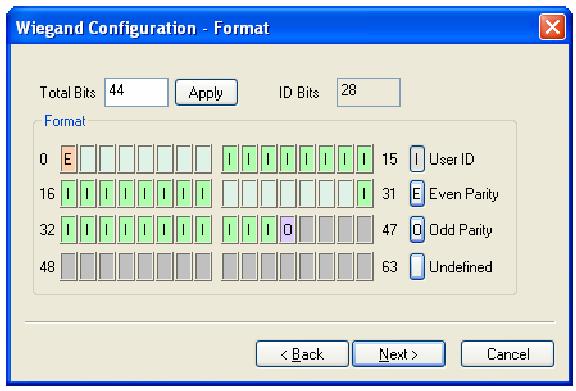Click the bit 15 cell in first row

(x=365, y=159)
